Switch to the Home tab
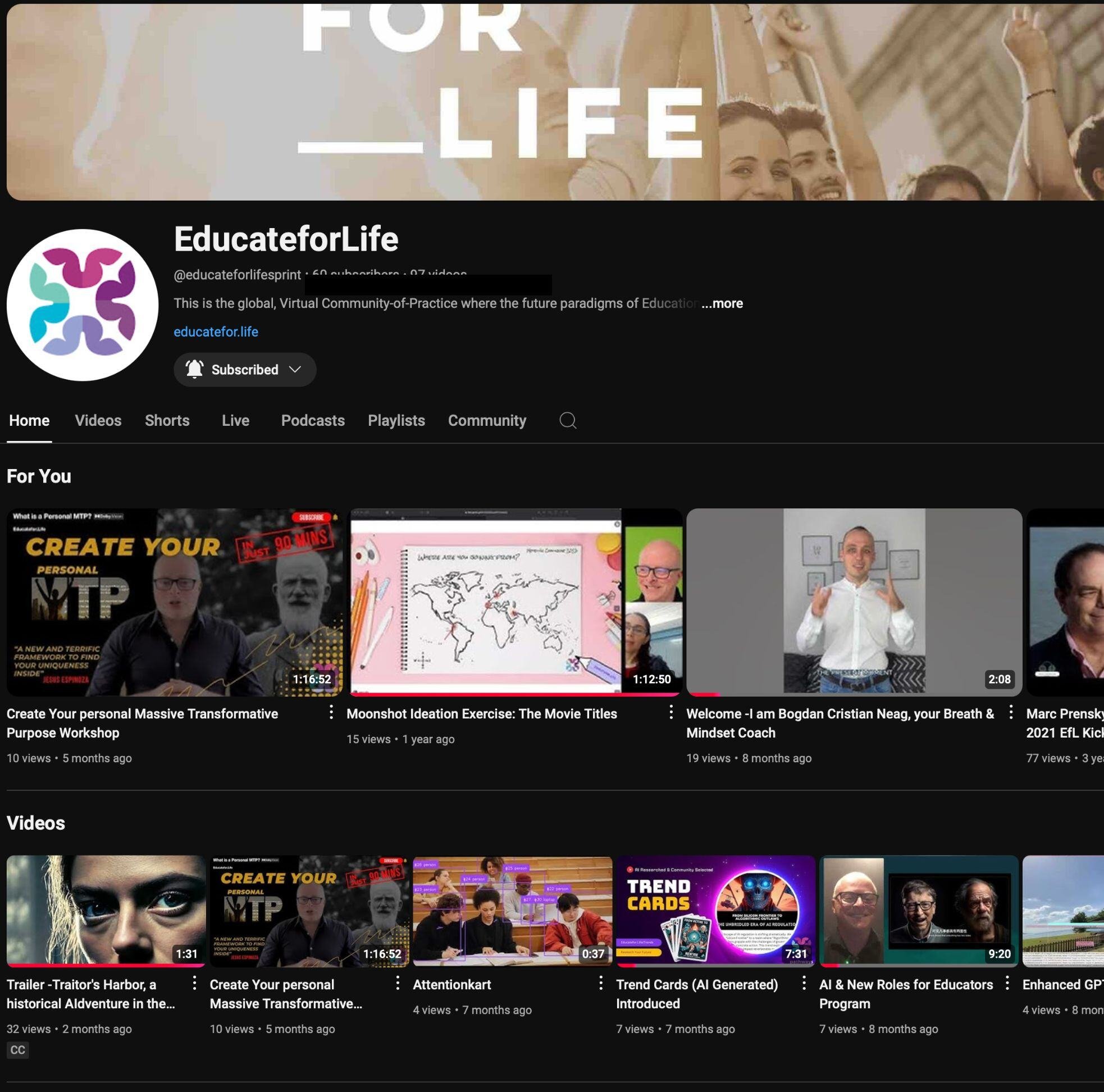This screenshot has width=1104, height=1092. pyautogui.click(x=29, y=420)
